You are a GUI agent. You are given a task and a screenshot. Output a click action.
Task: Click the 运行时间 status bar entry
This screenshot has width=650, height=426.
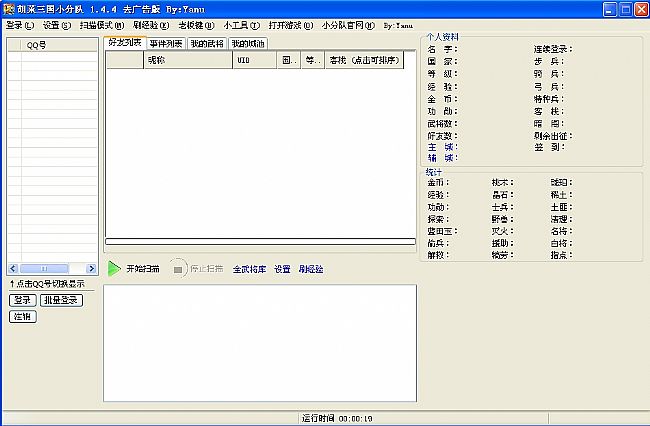click(337, 418)
